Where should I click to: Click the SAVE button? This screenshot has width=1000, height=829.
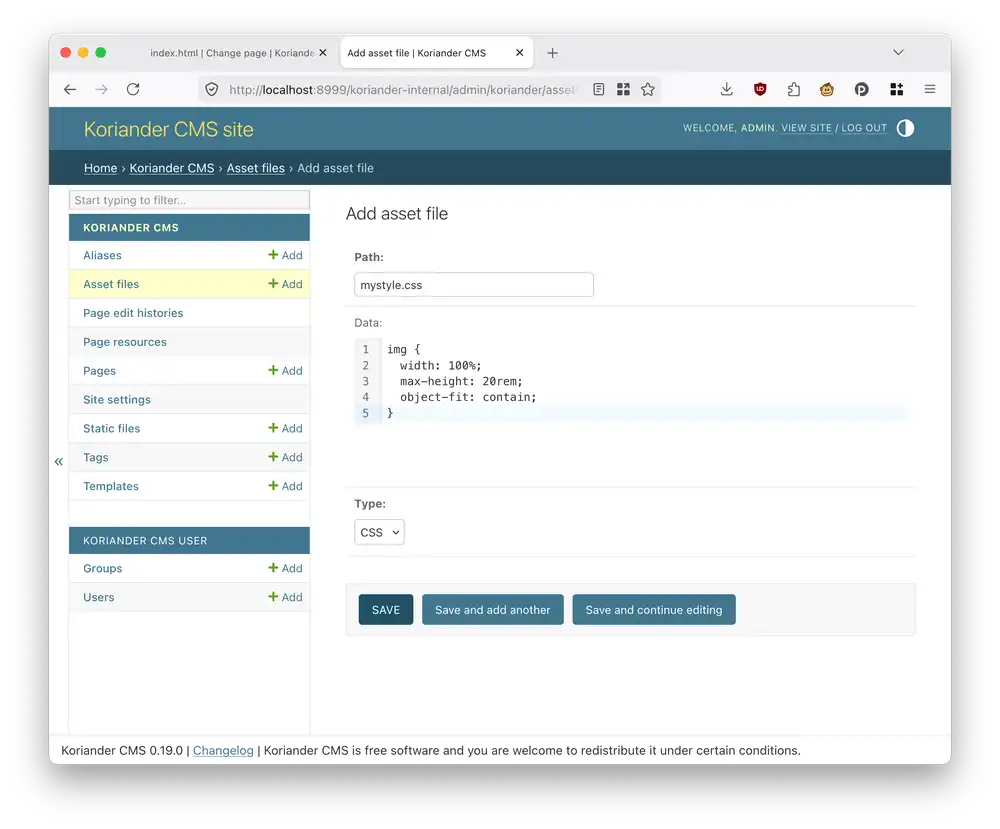pyautogui.click(x=386, y=610)
